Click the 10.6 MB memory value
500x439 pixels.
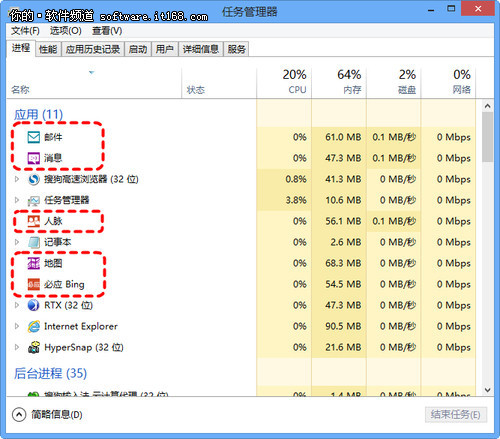pyautogui.click(x=343, y=200)
